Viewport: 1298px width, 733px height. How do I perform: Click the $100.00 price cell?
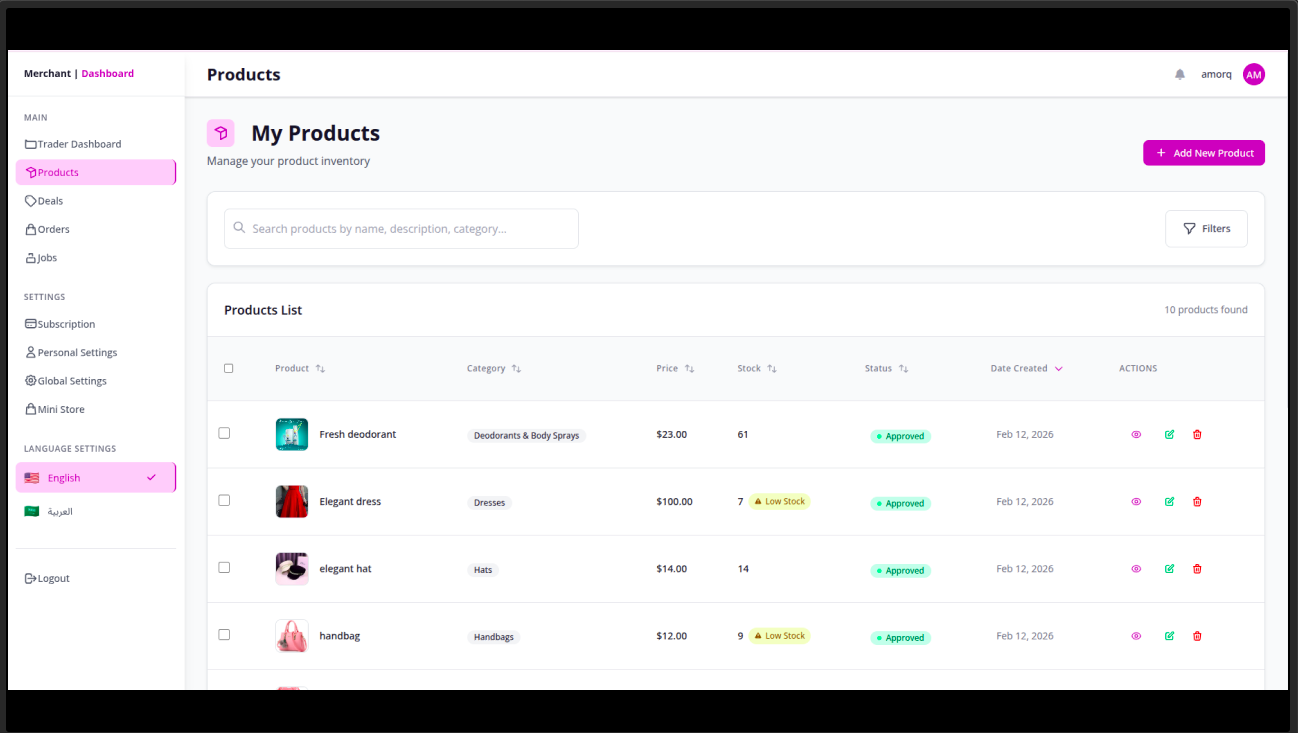tap(674, 501)
